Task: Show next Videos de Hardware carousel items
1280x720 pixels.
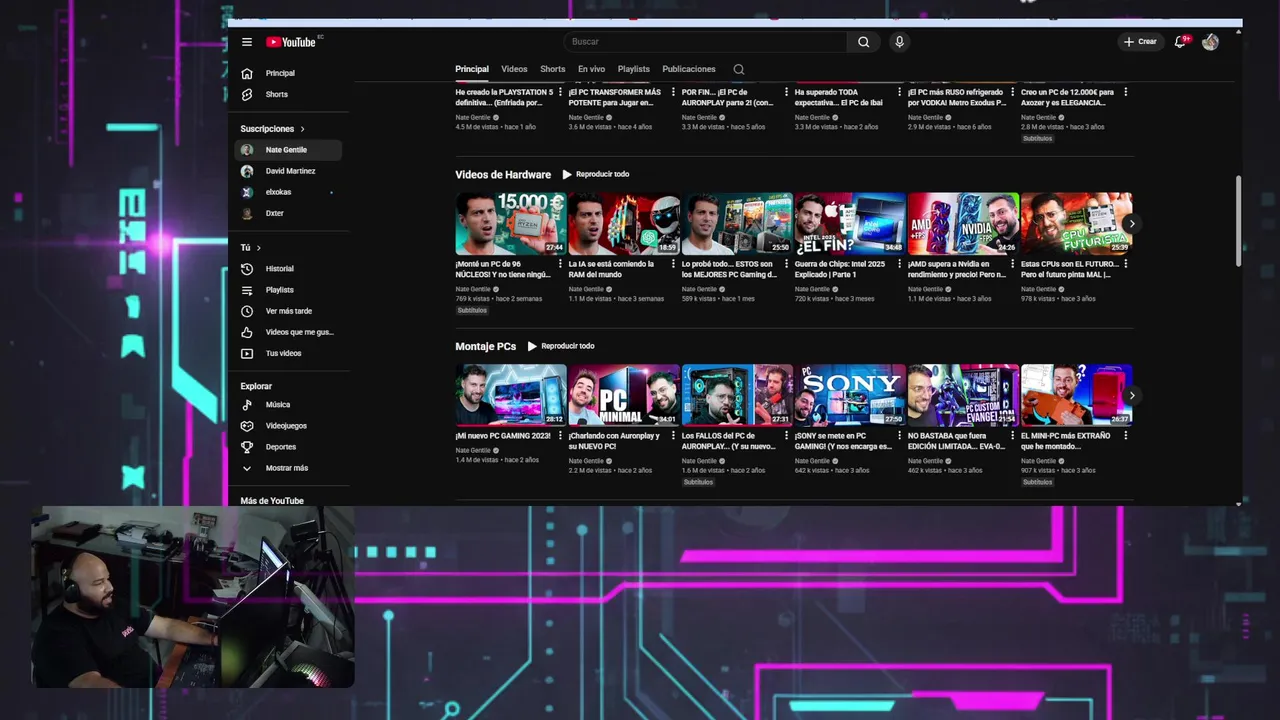Action: [x=1131, y=223]
